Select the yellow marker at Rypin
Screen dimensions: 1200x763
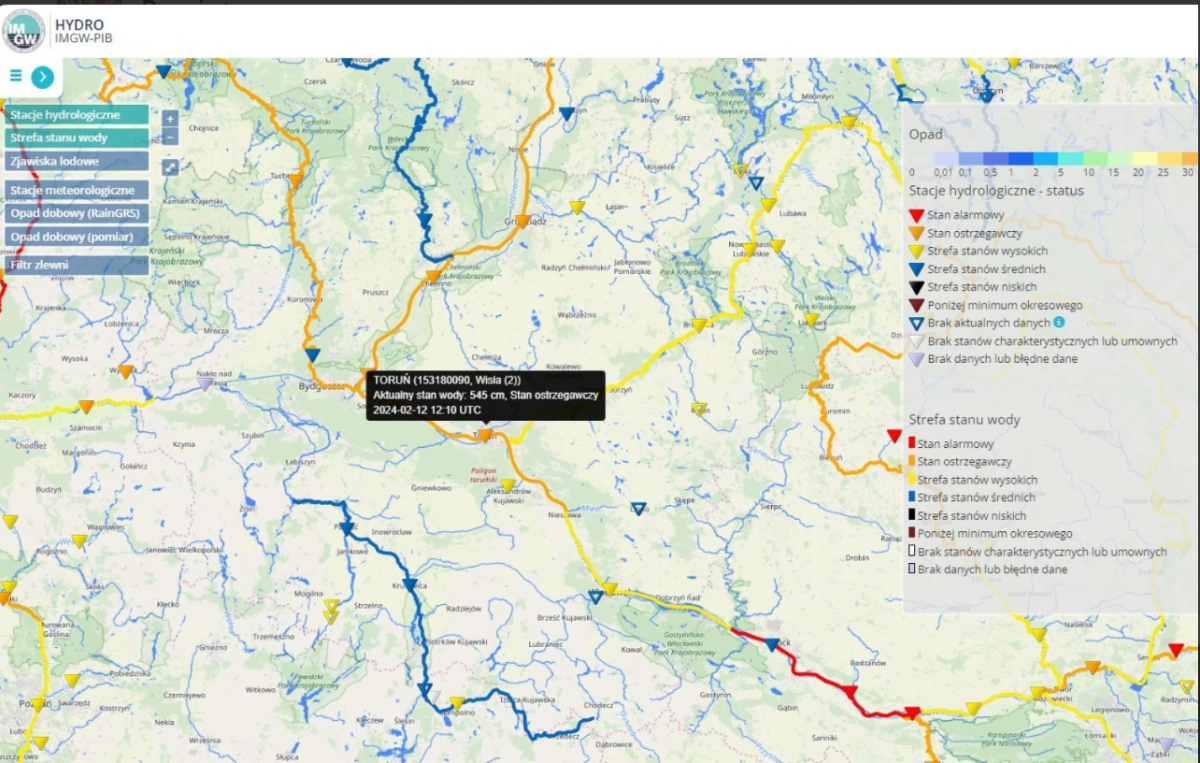click(x=700, y=409)
